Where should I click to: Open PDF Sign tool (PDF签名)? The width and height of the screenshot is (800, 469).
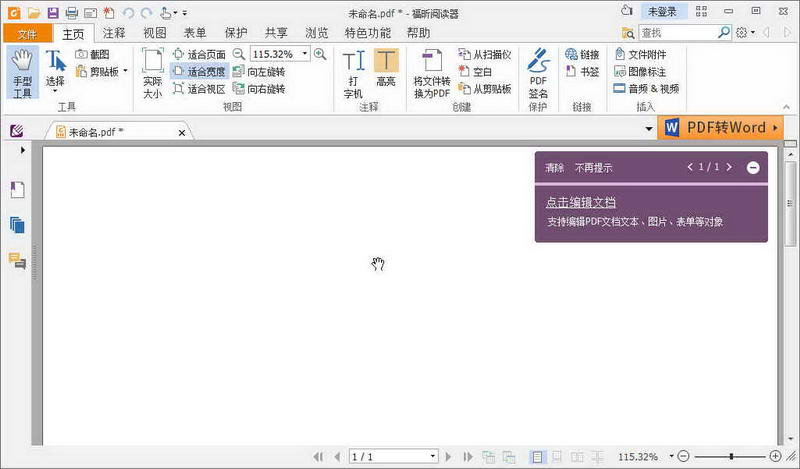coord(538,73)
